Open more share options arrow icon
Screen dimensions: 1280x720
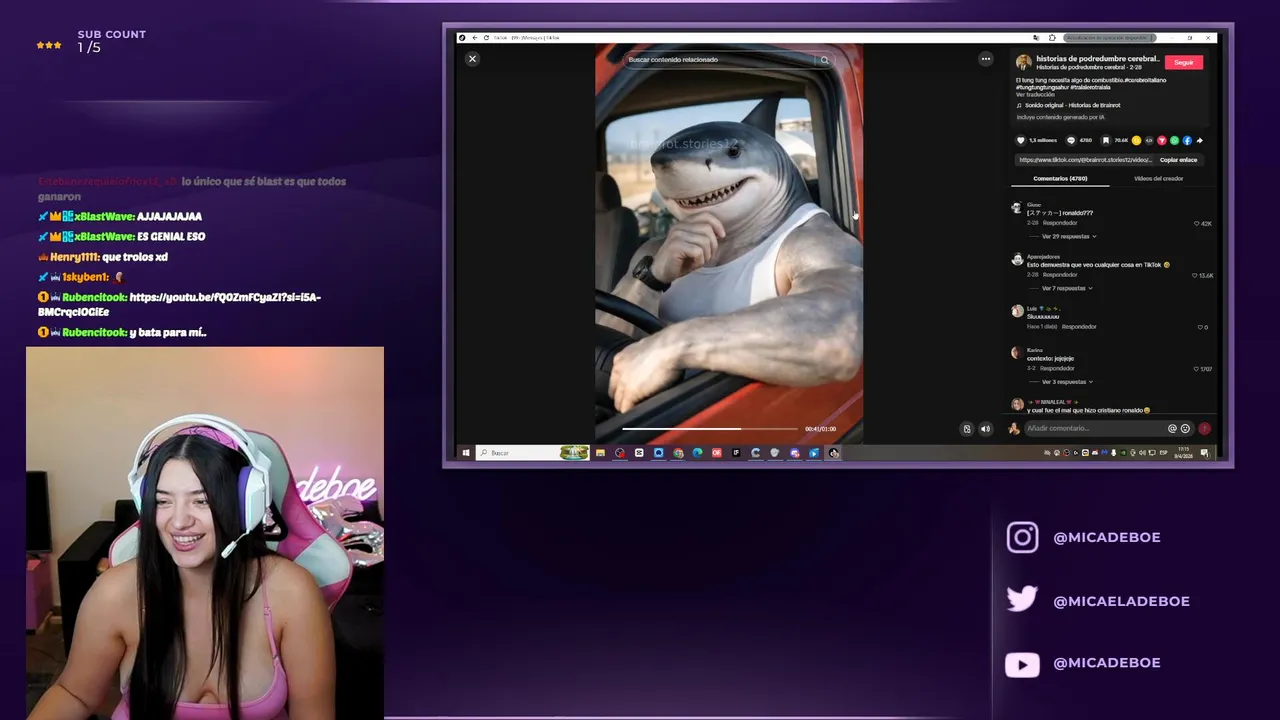coord(1199,140)
